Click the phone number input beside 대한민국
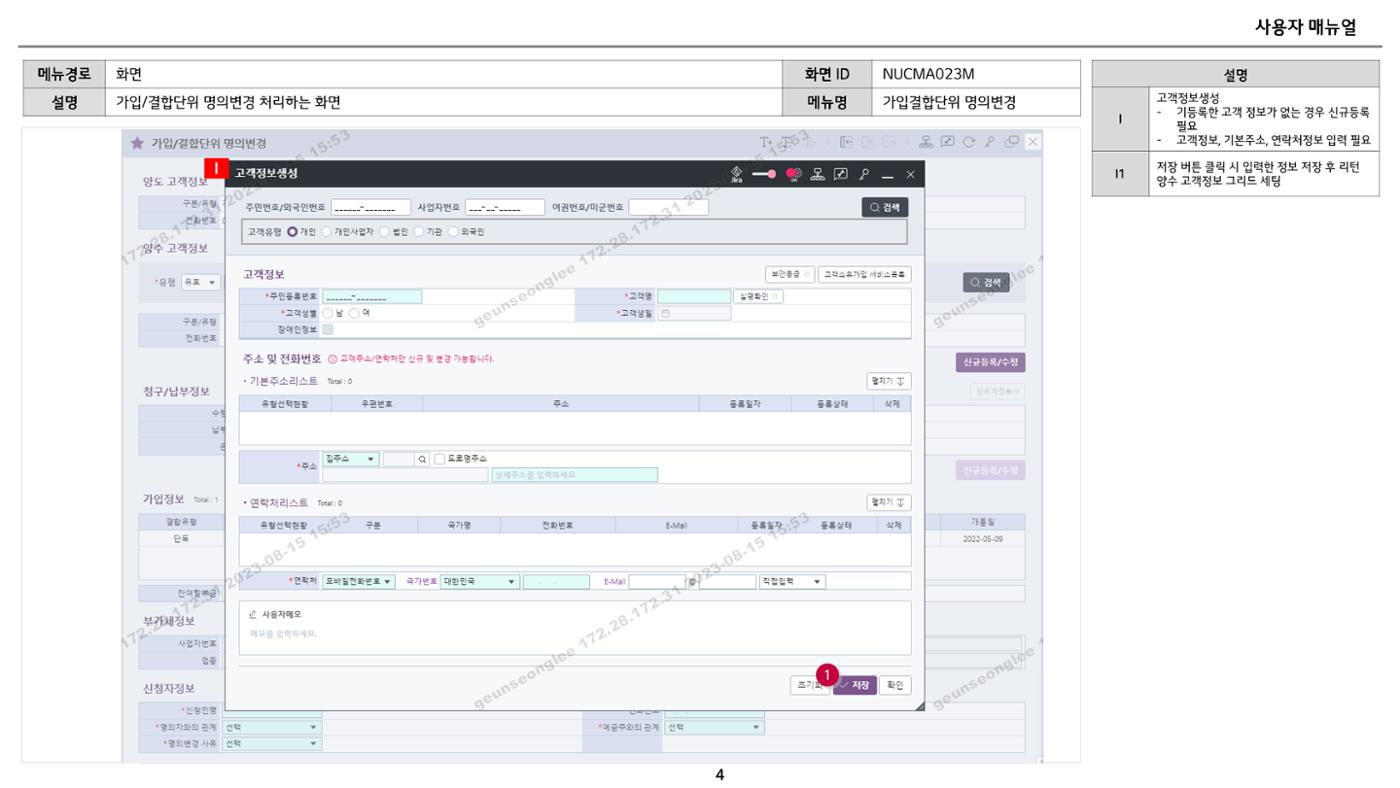 (557, 581)
